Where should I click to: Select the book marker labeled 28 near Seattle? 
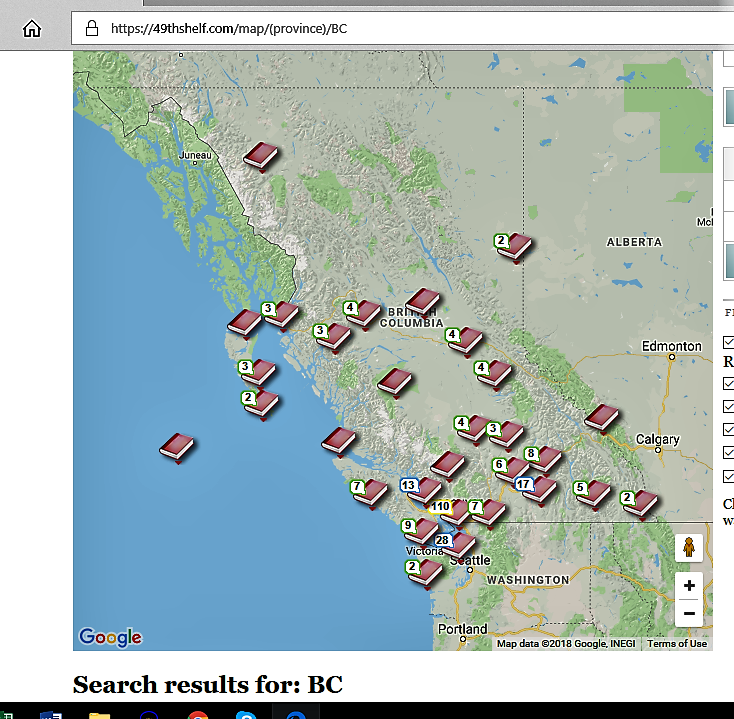coord(458,544)
